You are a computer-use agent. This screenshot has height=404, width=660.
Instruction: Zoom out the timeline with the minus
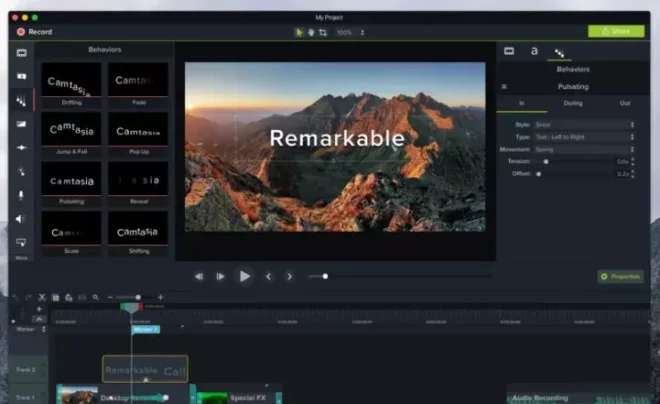110,298
